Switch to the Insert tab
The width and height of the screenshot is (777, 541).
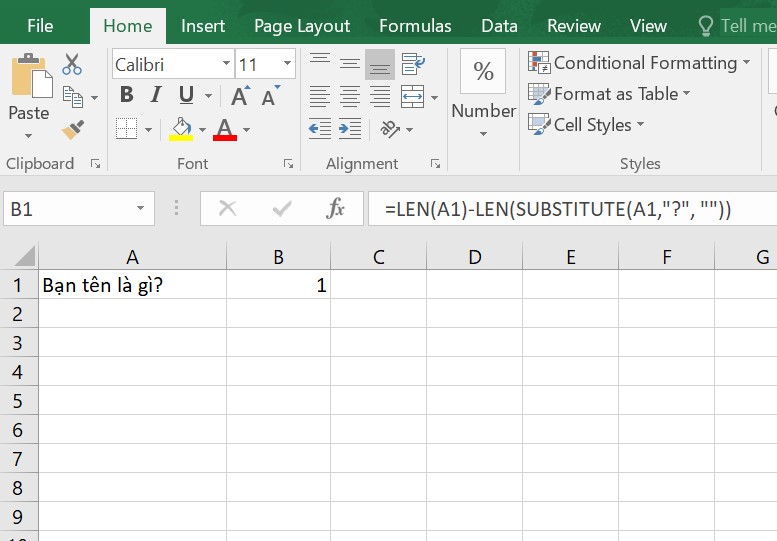coord(203,26)
